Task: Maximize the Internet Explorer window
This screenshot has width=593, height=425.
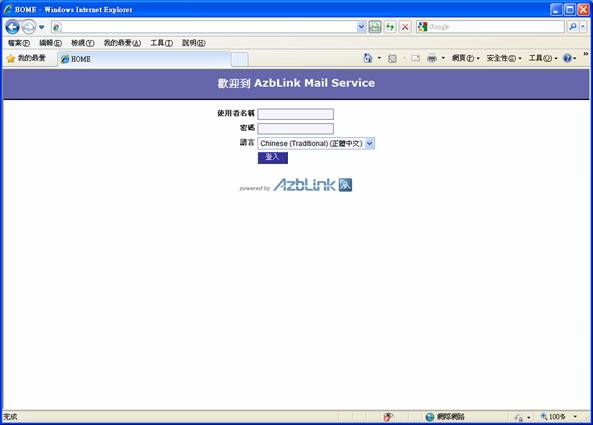Action: (x=570, y=9)
